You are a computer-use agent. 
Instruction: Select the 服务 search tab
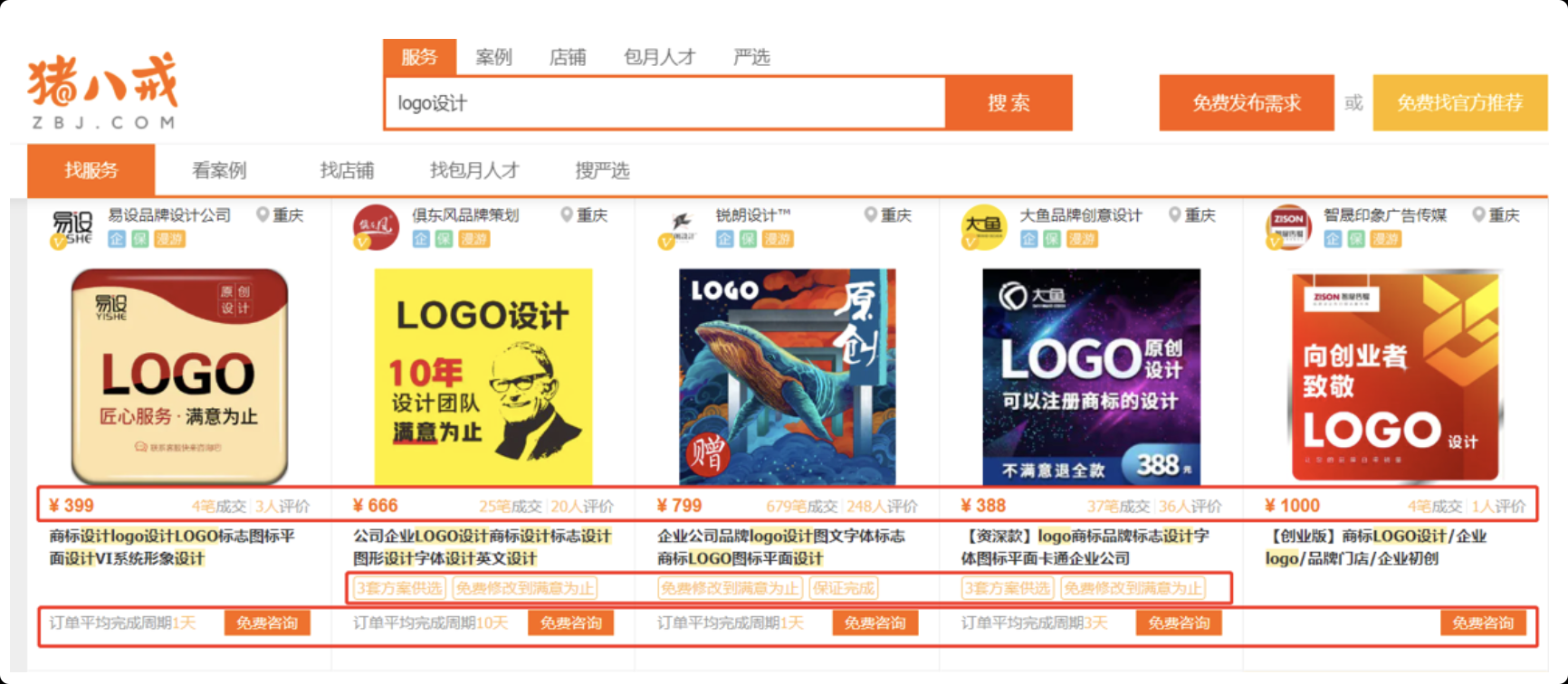click(419, 57)
